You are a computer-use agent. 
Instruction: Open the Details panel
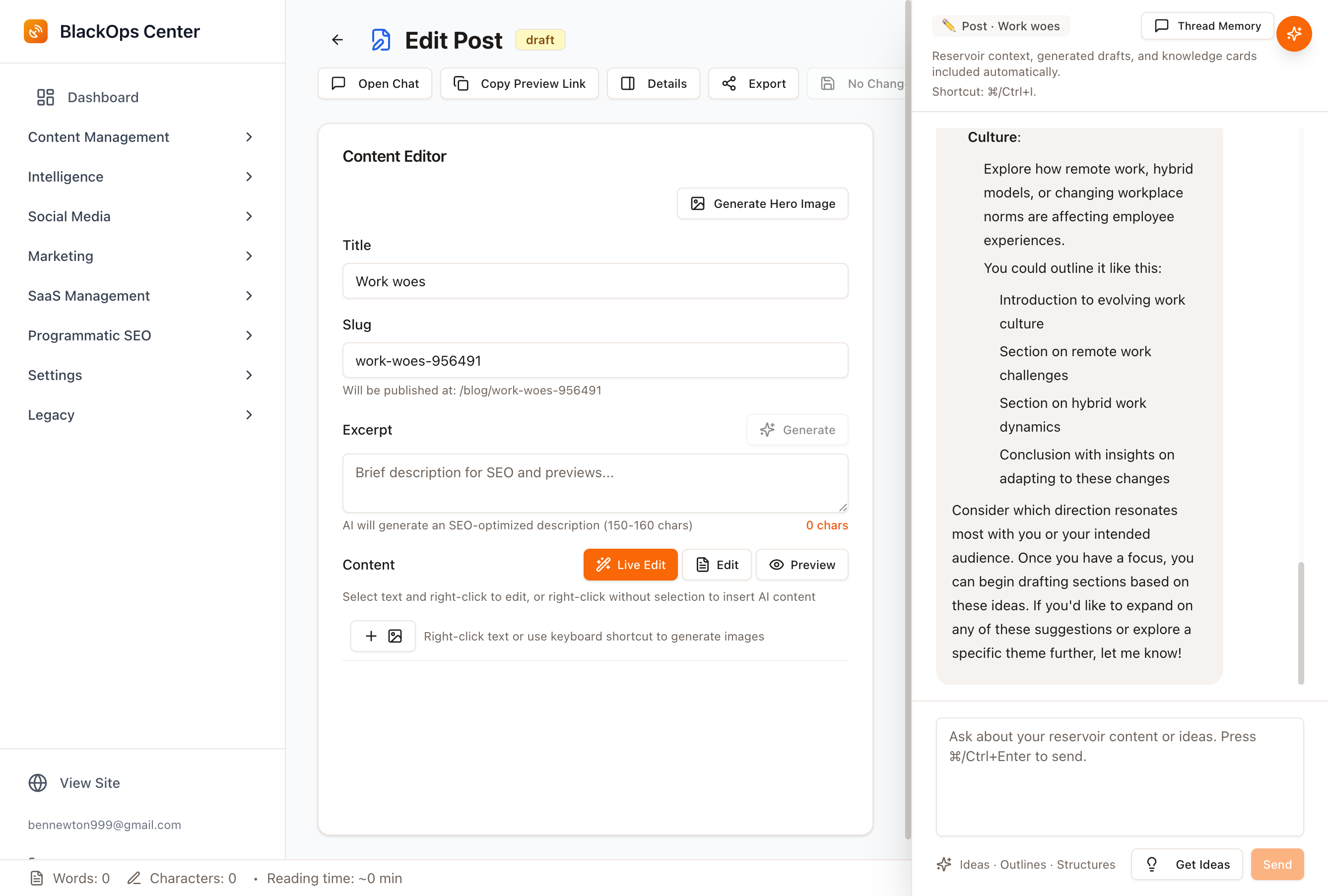653,83
